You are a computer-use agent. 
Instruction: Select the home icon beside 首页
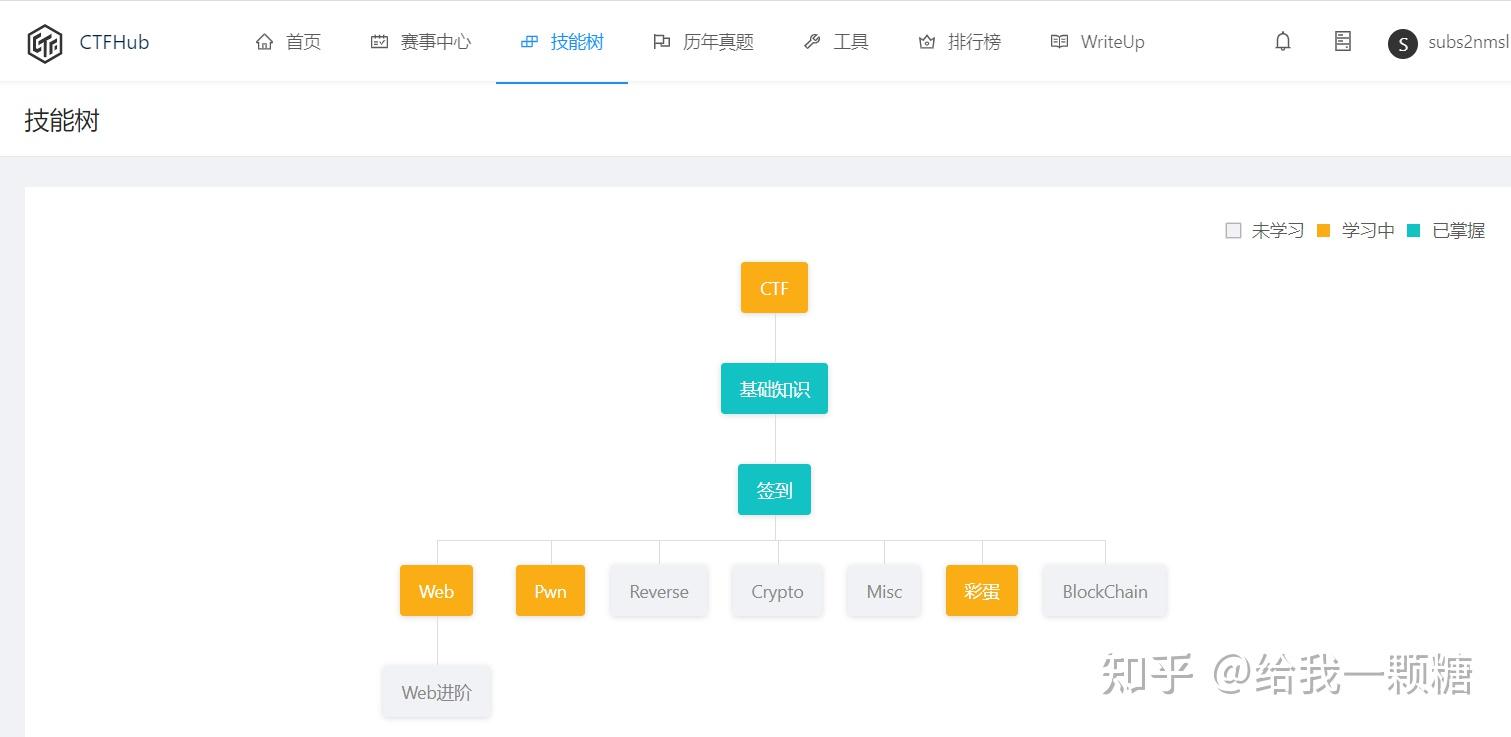pyautogui.click(x=264, y=41)
